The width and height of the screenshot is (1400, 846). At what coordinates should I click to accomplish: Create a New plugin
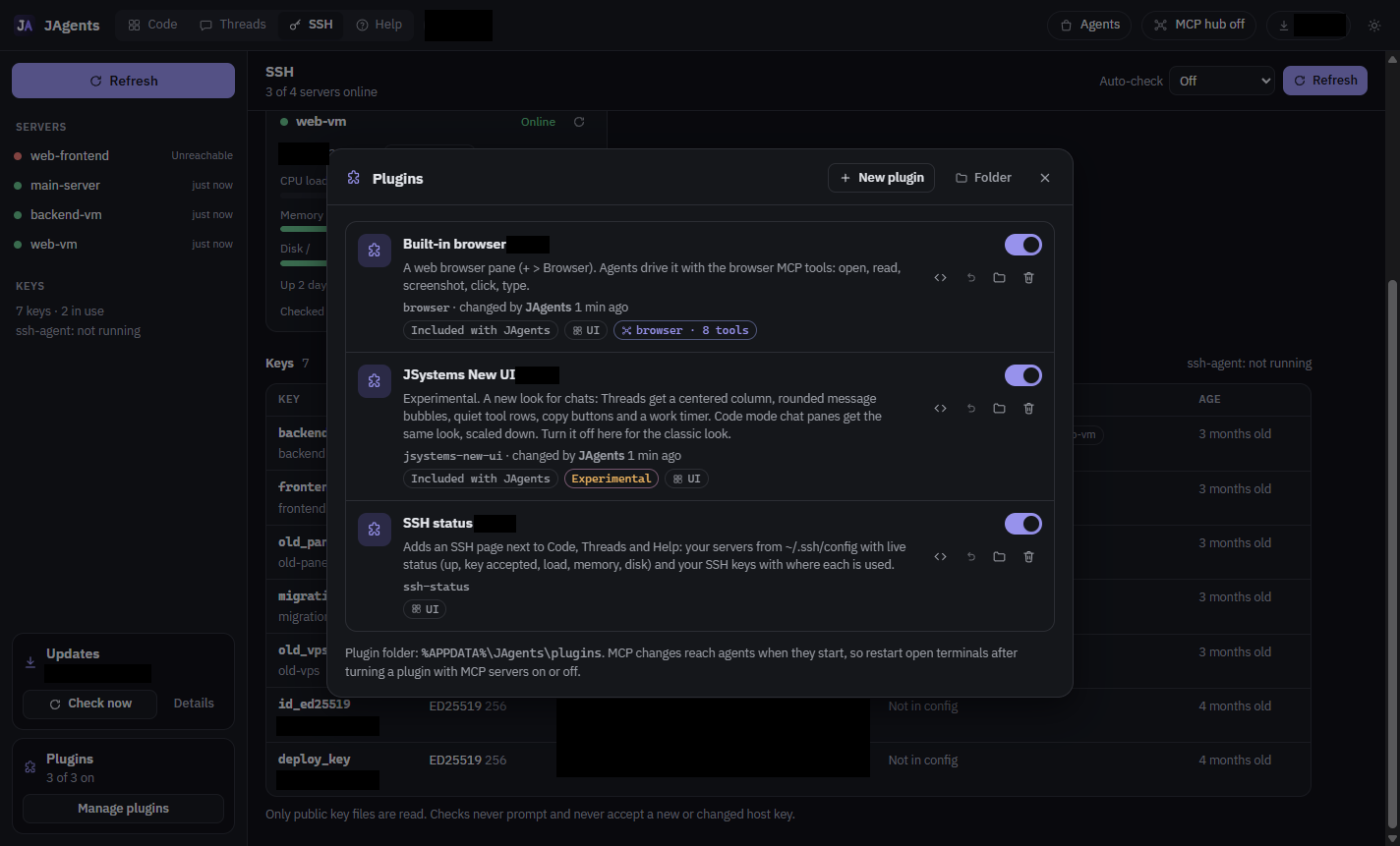click(x=881, y=178)
